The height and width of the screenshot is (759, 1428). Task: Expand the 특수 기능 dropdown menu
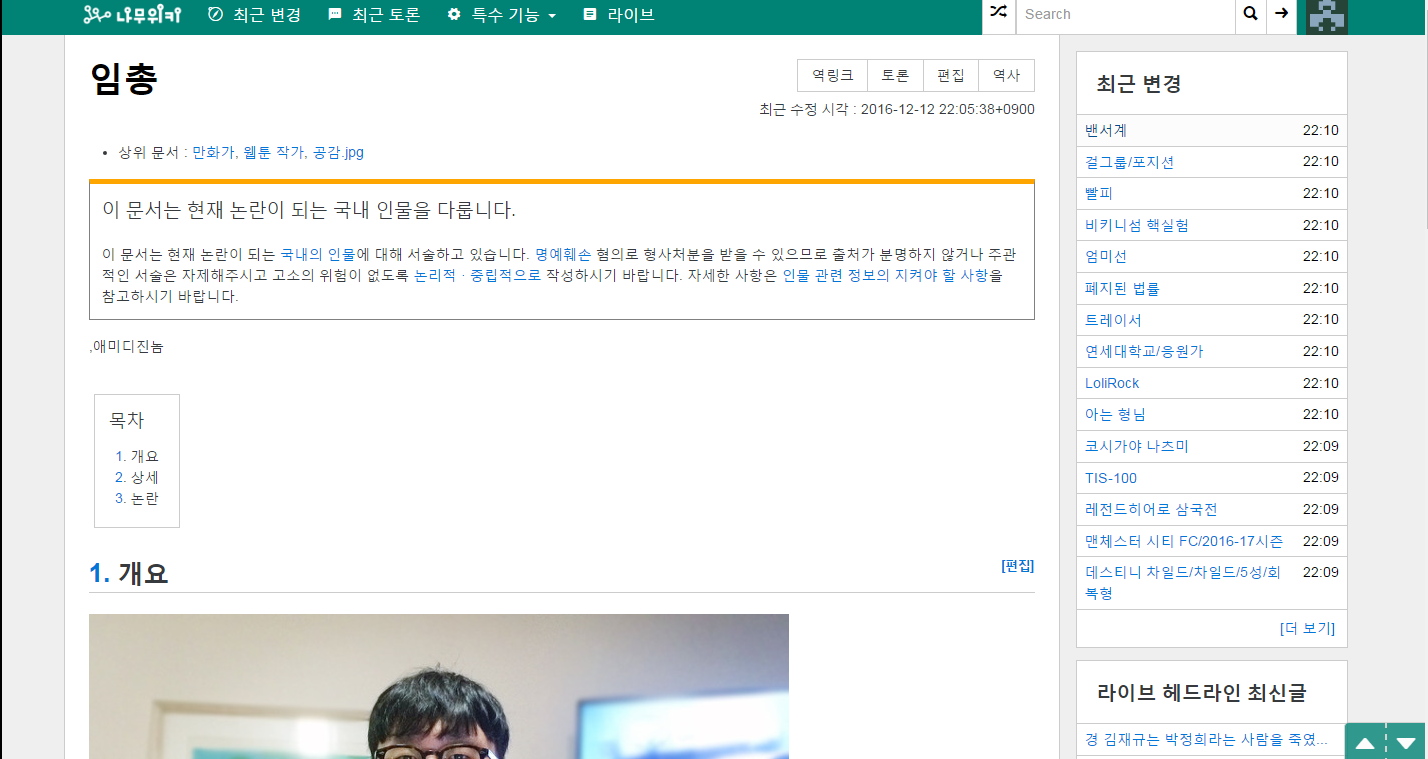coord(501,15)
